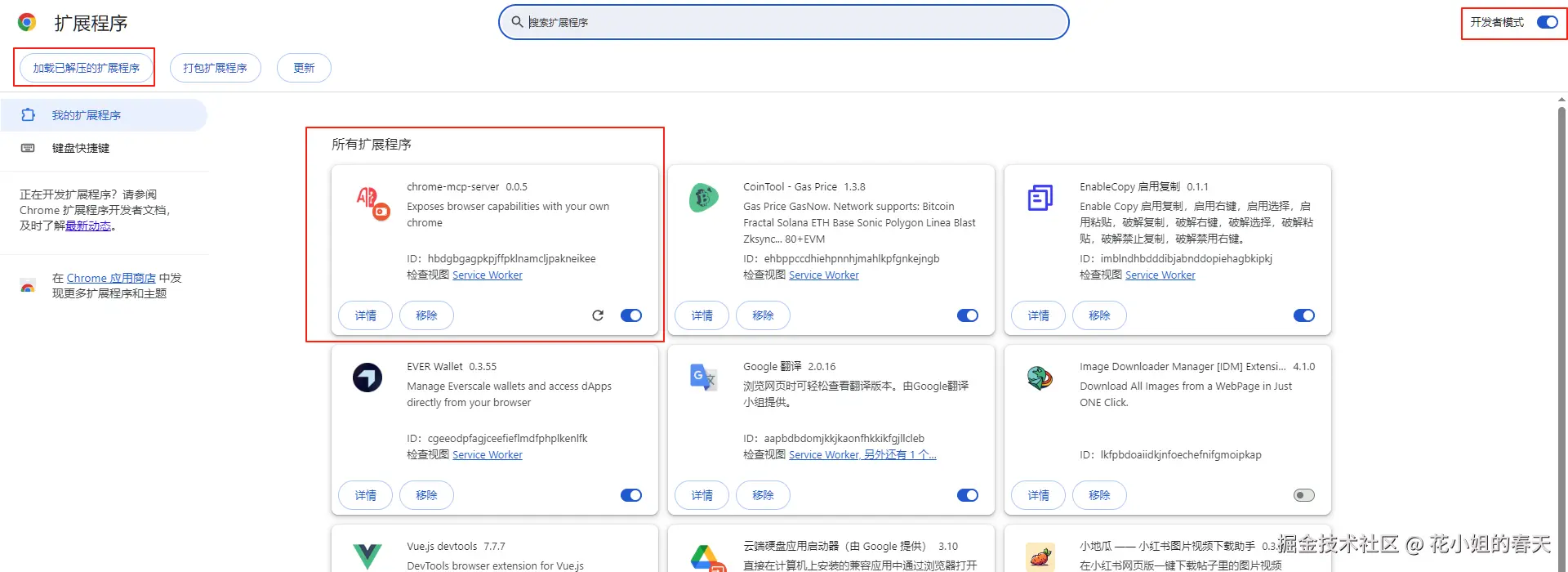The width and height of the screenshot is (1568, 572).
Task: Click the 更新 button
Action: [304, 68]
